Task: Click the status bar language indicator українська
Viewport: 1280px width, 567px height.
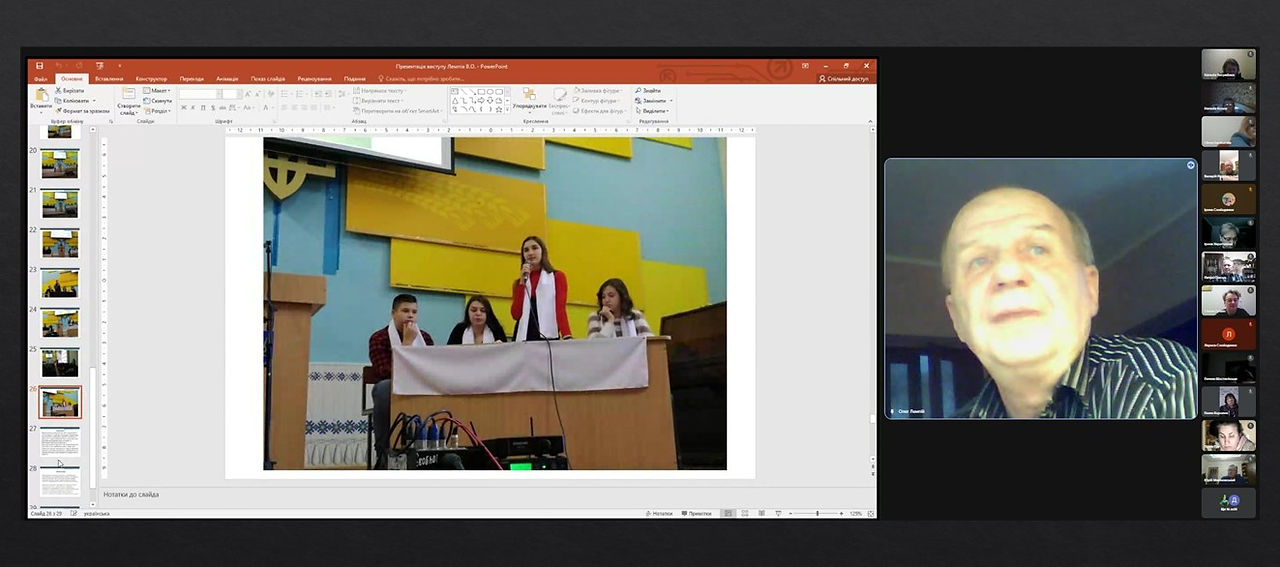Action: tap(98, 514)
